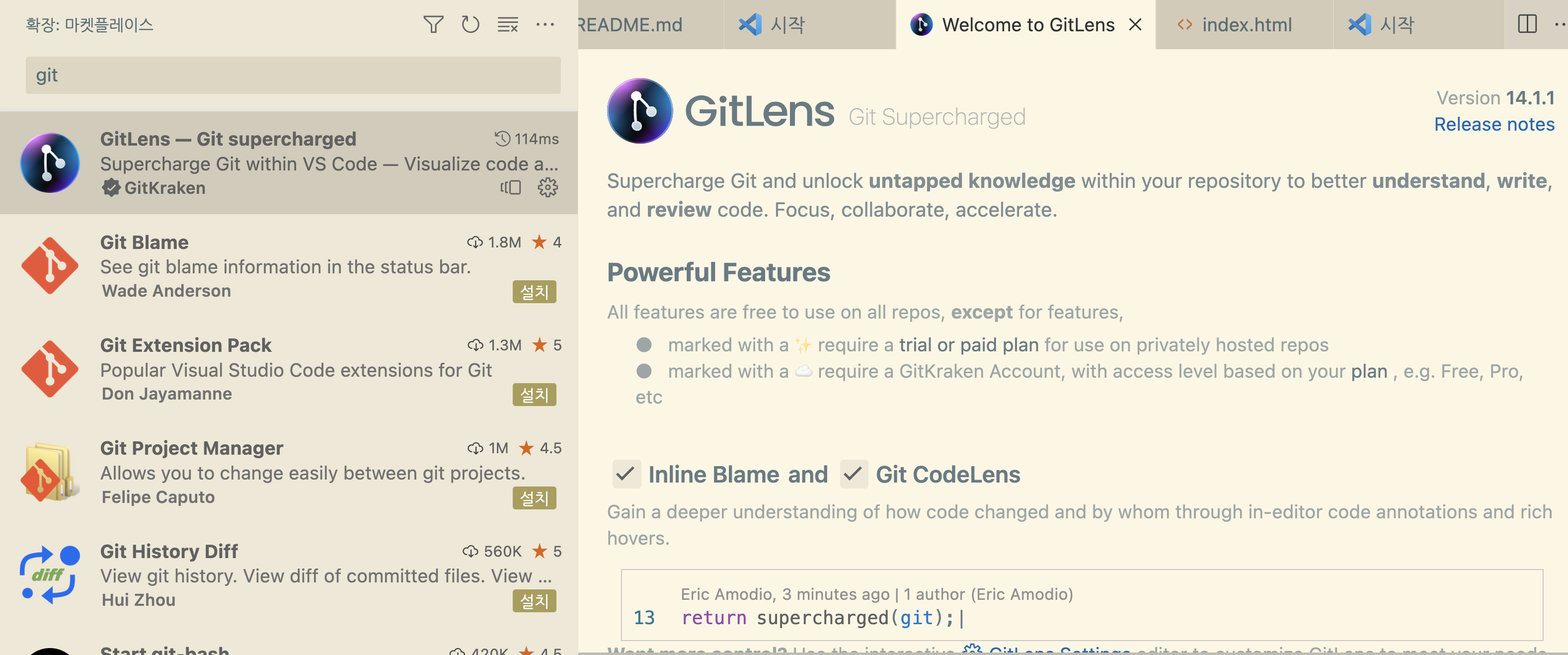Select the Git Blame extension icon
The image size is (1568, 655).
click(x=49, y=265)
